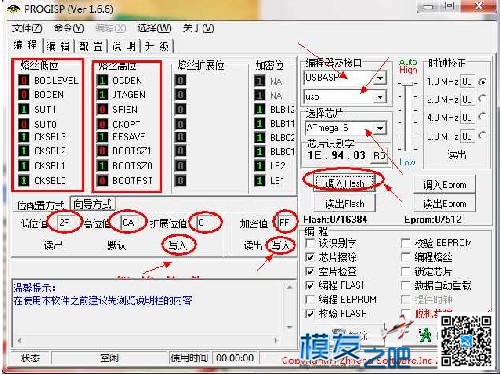500x375 pixels.
Task: Click the Auto High/Low speed slider
Action: (x=406, y=117)
